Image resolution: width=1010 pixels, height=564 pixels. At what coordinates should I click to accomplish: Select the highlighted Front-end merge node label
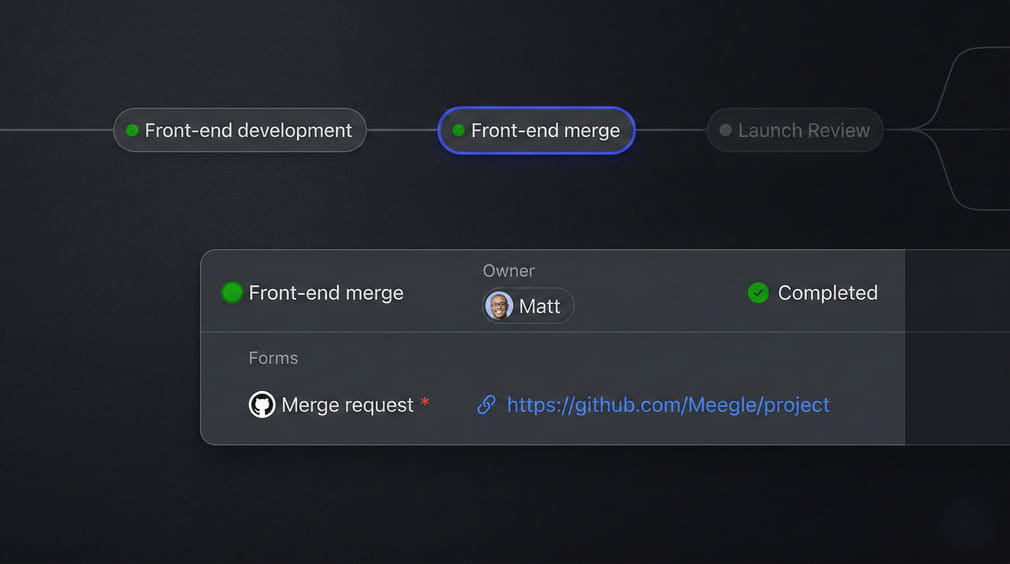[x=545, y=130]
